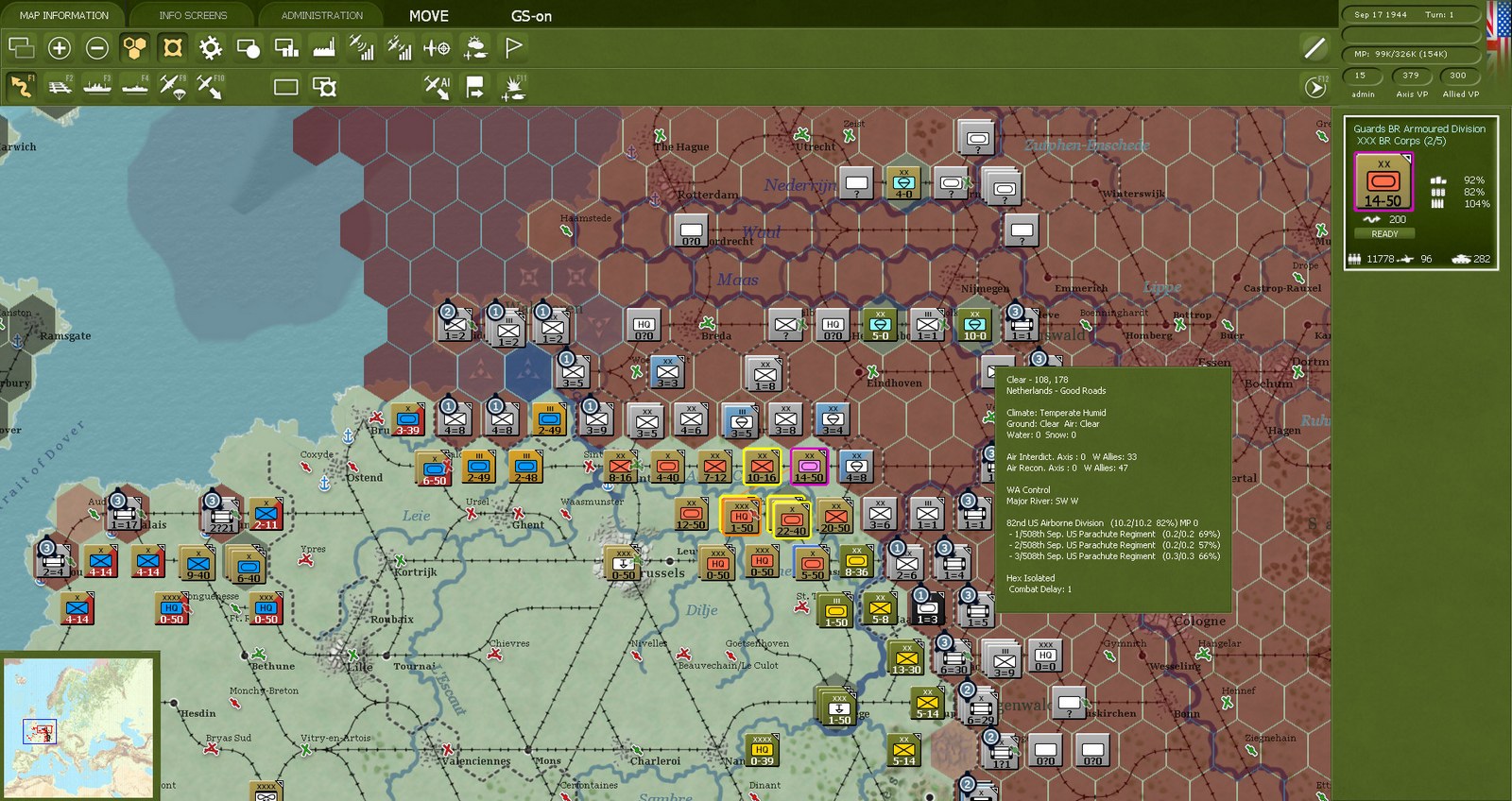Click the gear-shaped toolbar icon
The image size is (1512, 801).
click(211, 47)
